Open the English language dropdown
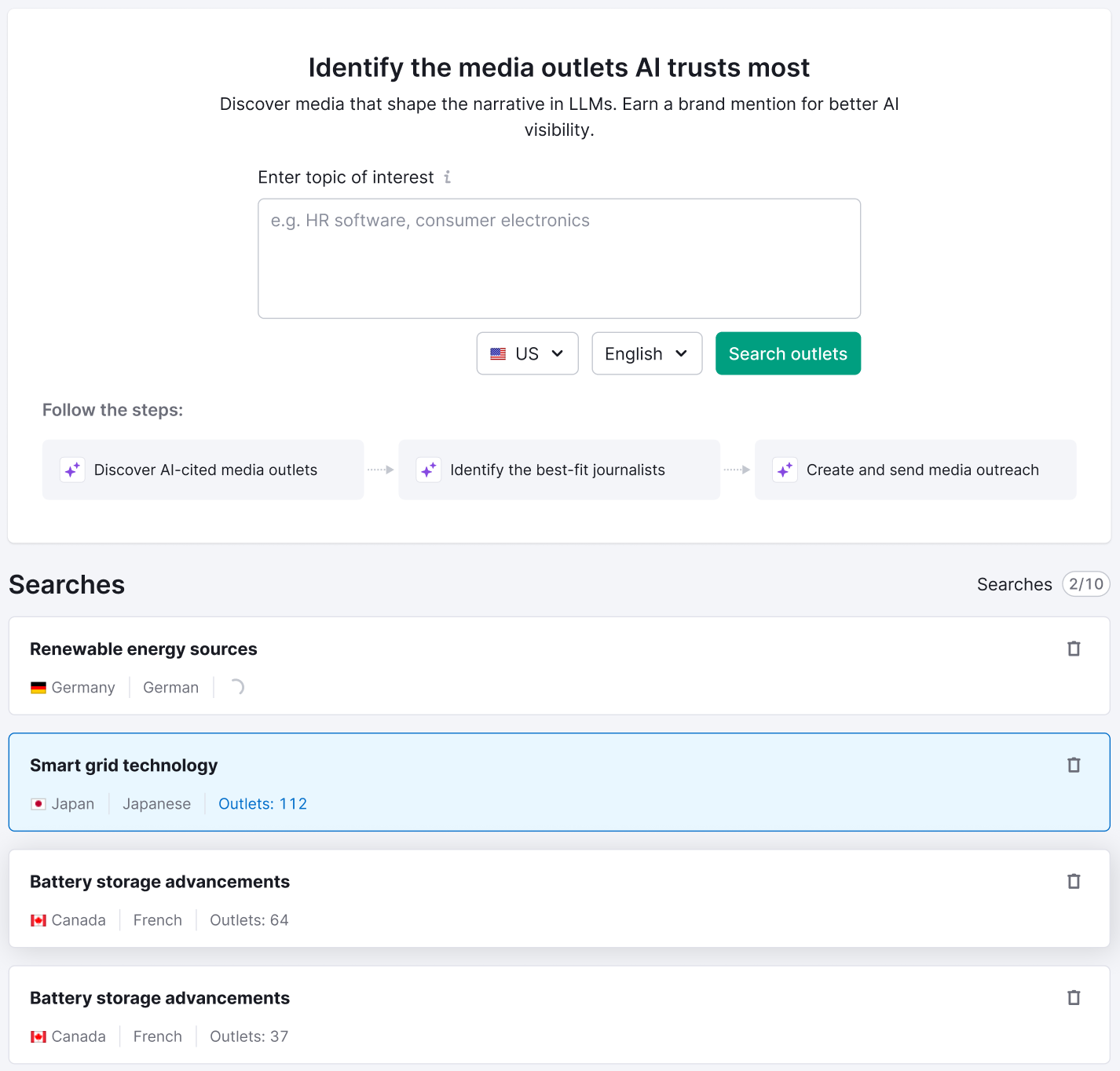 (646, 353)
